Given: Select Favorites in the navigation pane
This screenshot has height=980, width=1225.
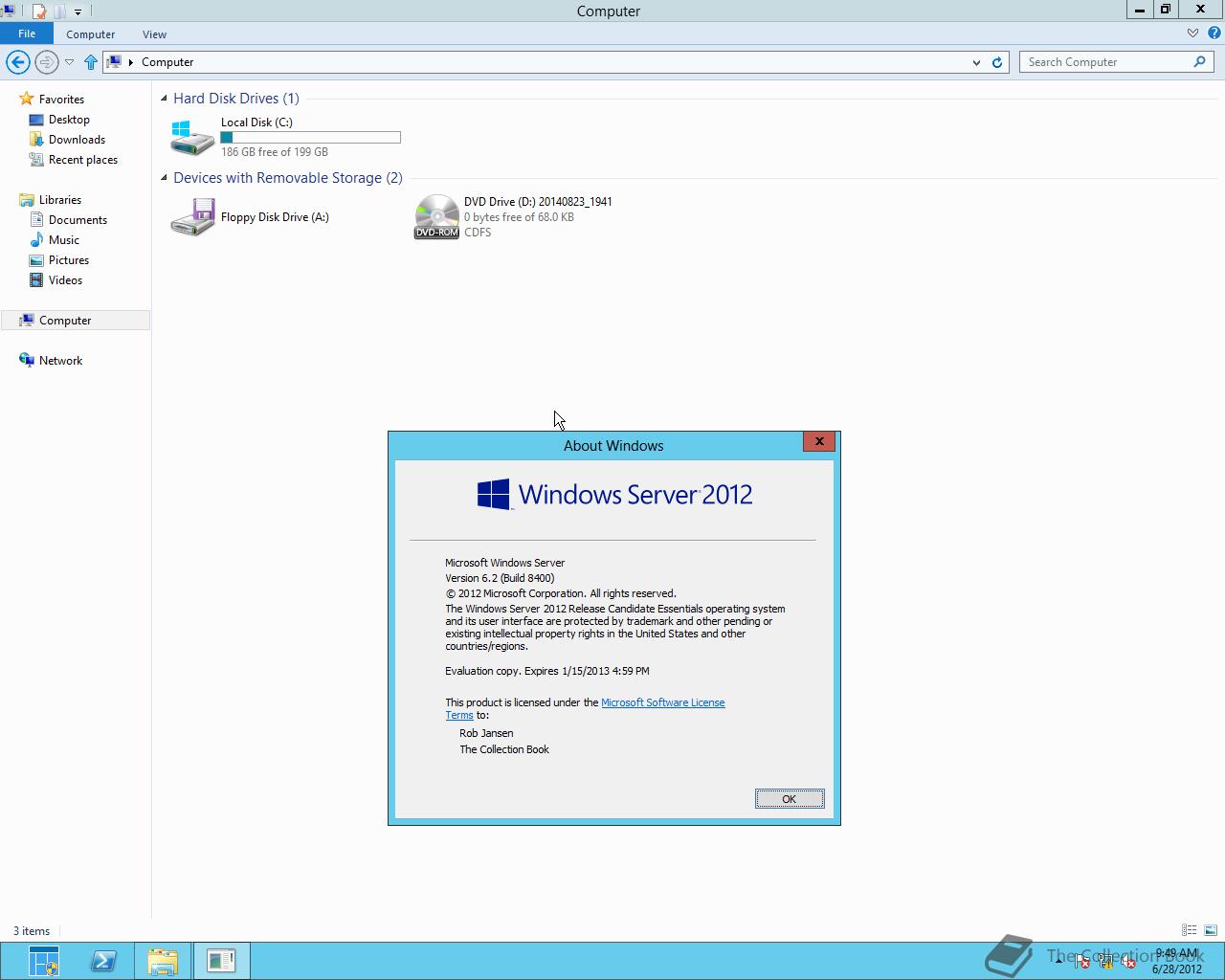Looking at the screenshot, I should [61, 100].
